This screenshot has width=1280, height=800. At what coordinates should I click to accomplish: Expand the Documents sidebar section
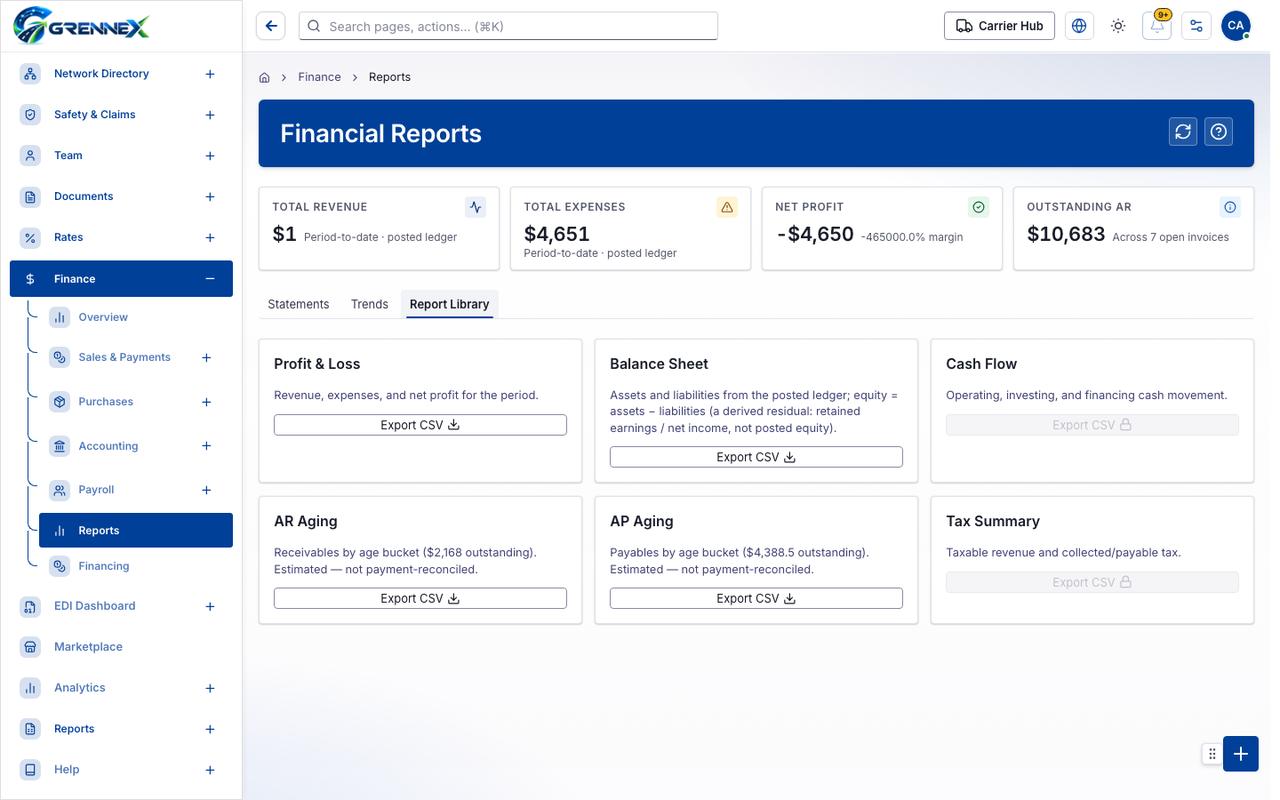[210, 197]
